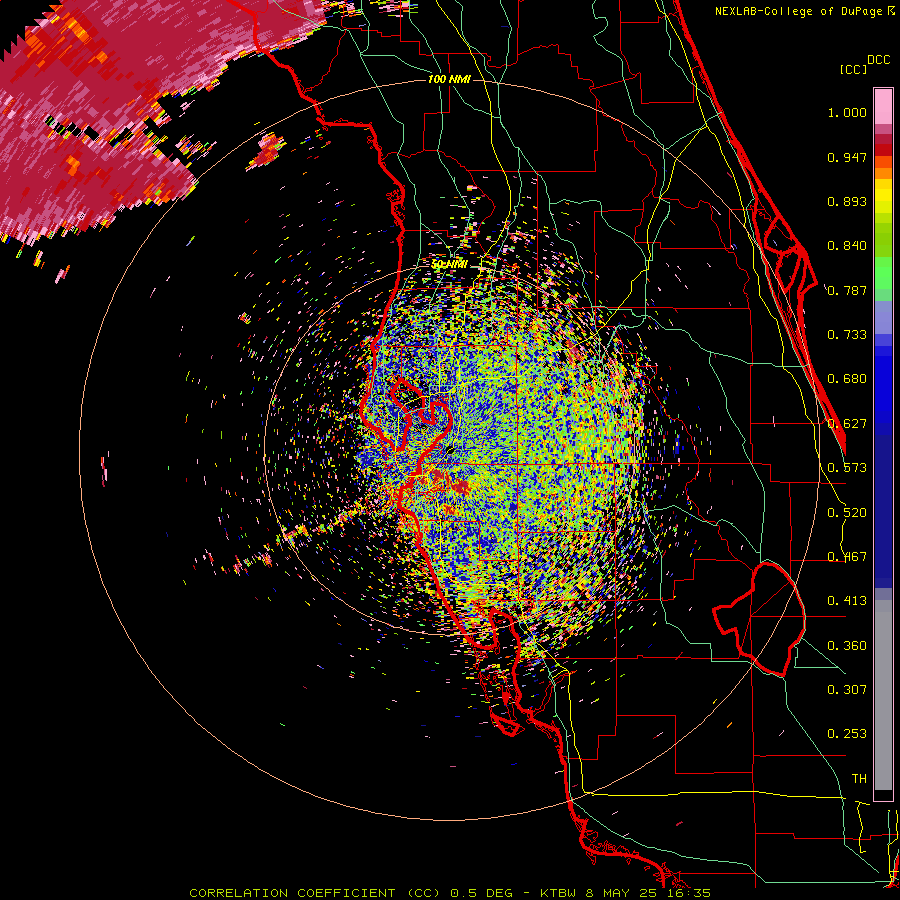Click the 0.840 scale value

point(847,246)
